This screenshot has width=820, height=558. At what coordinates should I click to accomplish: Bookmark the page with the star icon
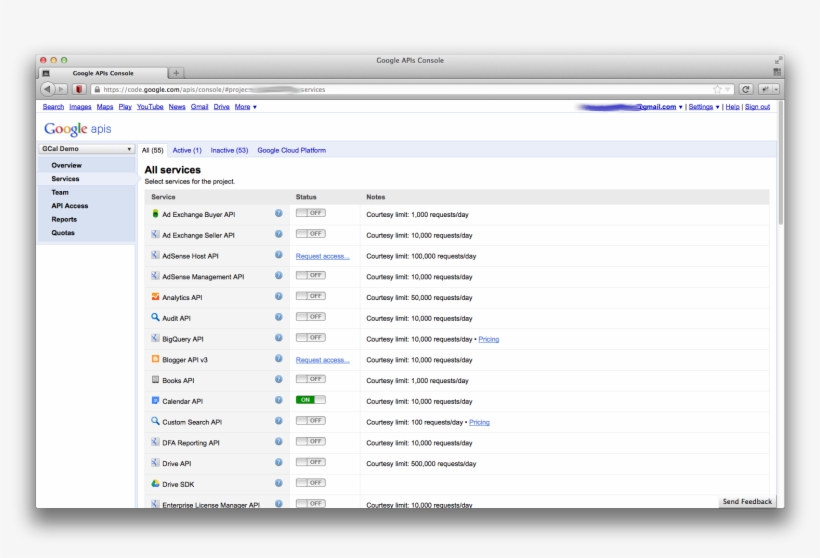pos(717,89)
